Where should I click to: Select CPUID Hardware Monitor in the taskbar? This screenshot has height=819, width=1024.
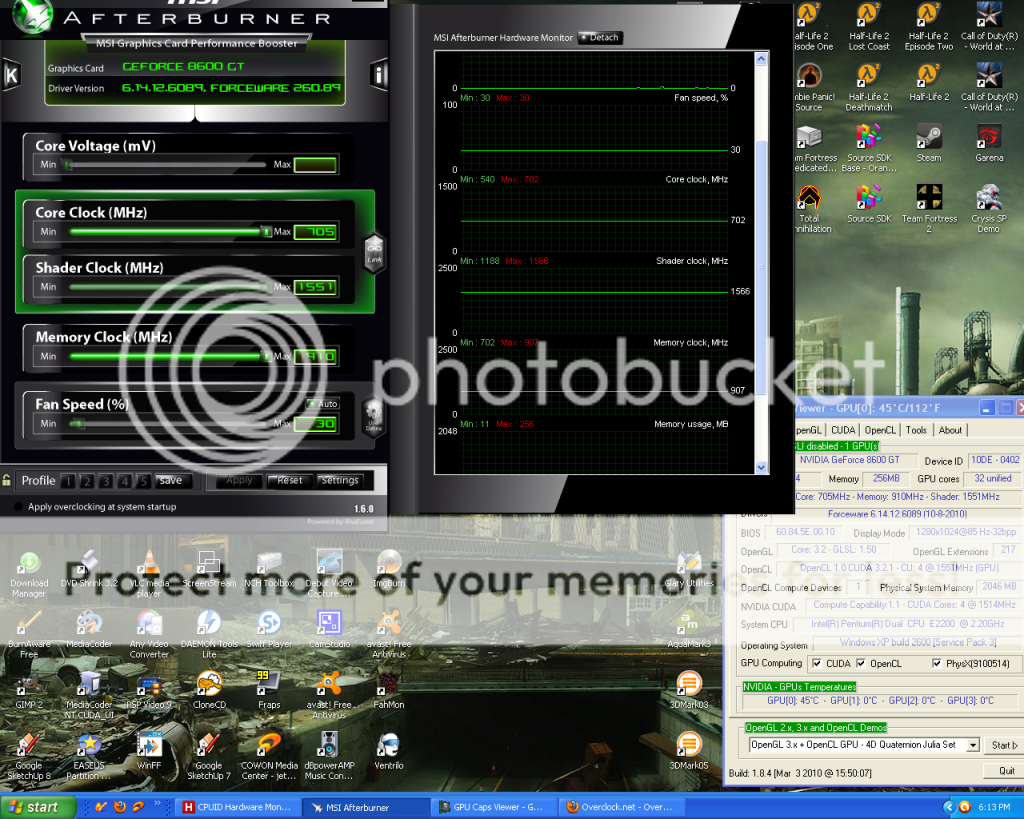237,807
